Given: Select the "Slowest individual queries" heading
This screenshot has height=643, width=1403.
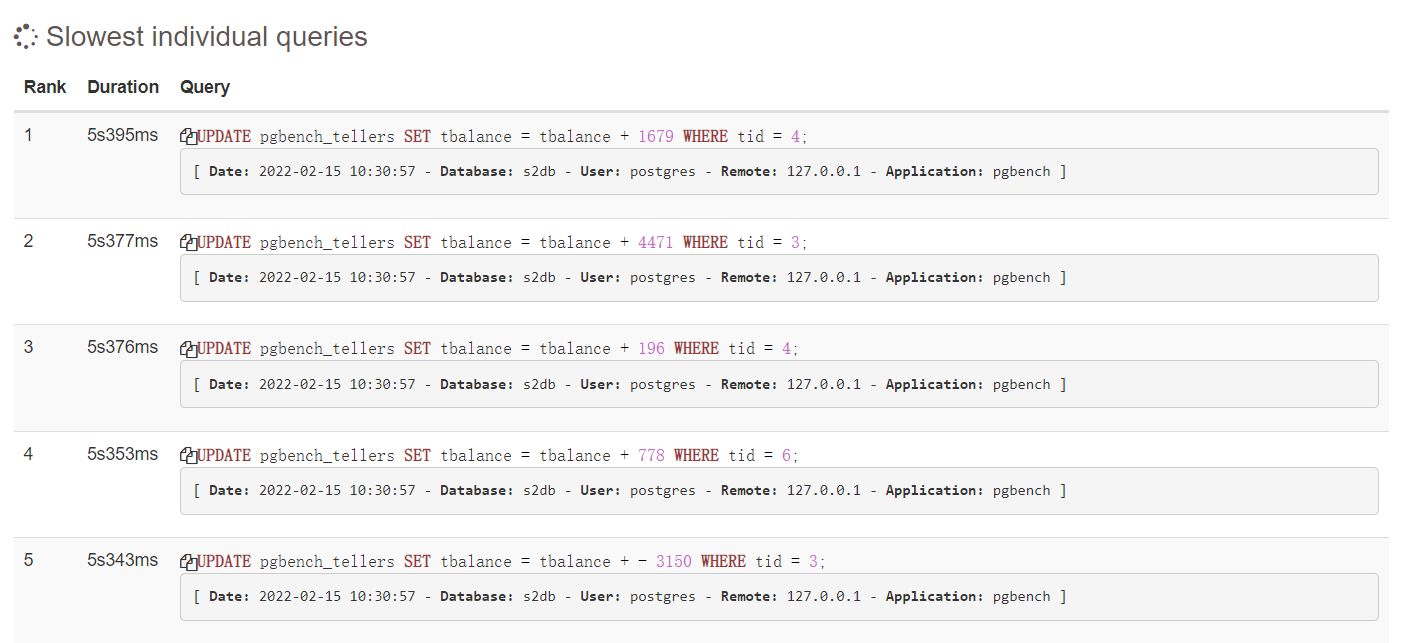Looking at the screenshot, I should (x=207, y=37).
